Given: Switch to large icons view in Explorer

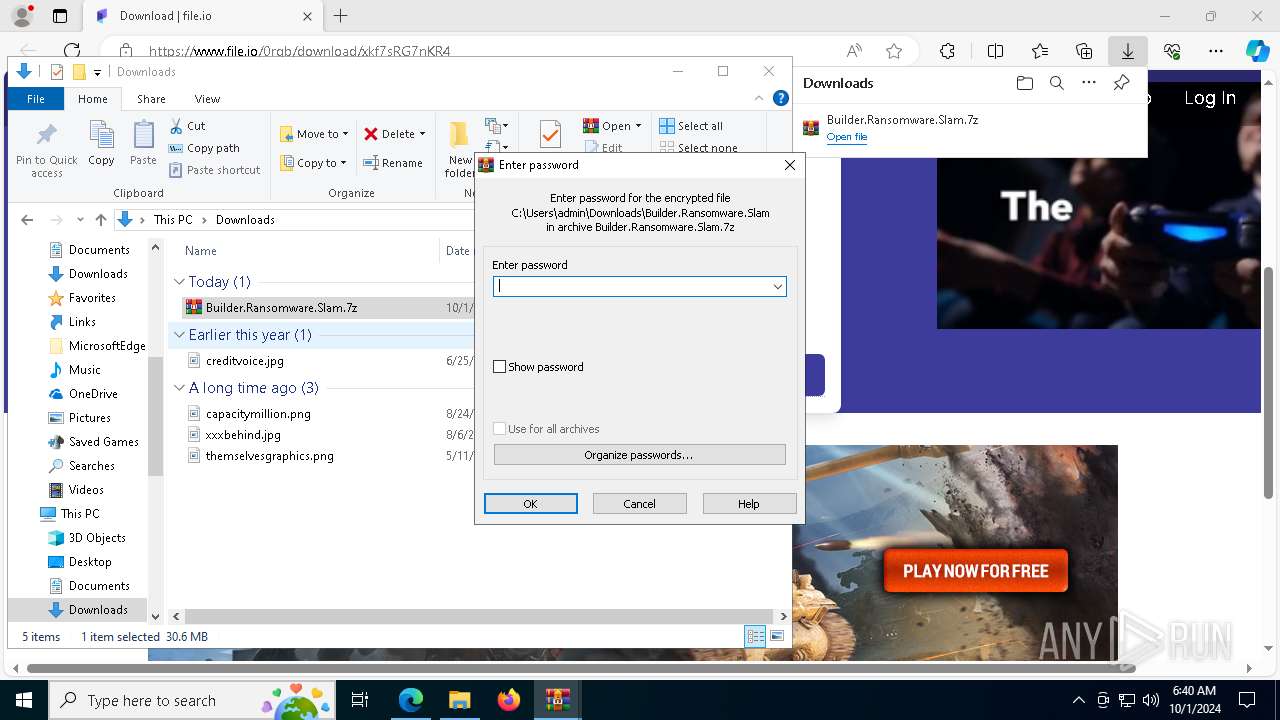Looking at the screenshot, I should [x=777, y=636].
